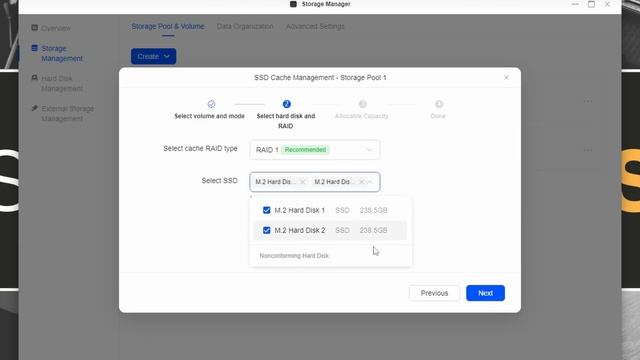Maximize the Storage Manager window

(591, 4)
